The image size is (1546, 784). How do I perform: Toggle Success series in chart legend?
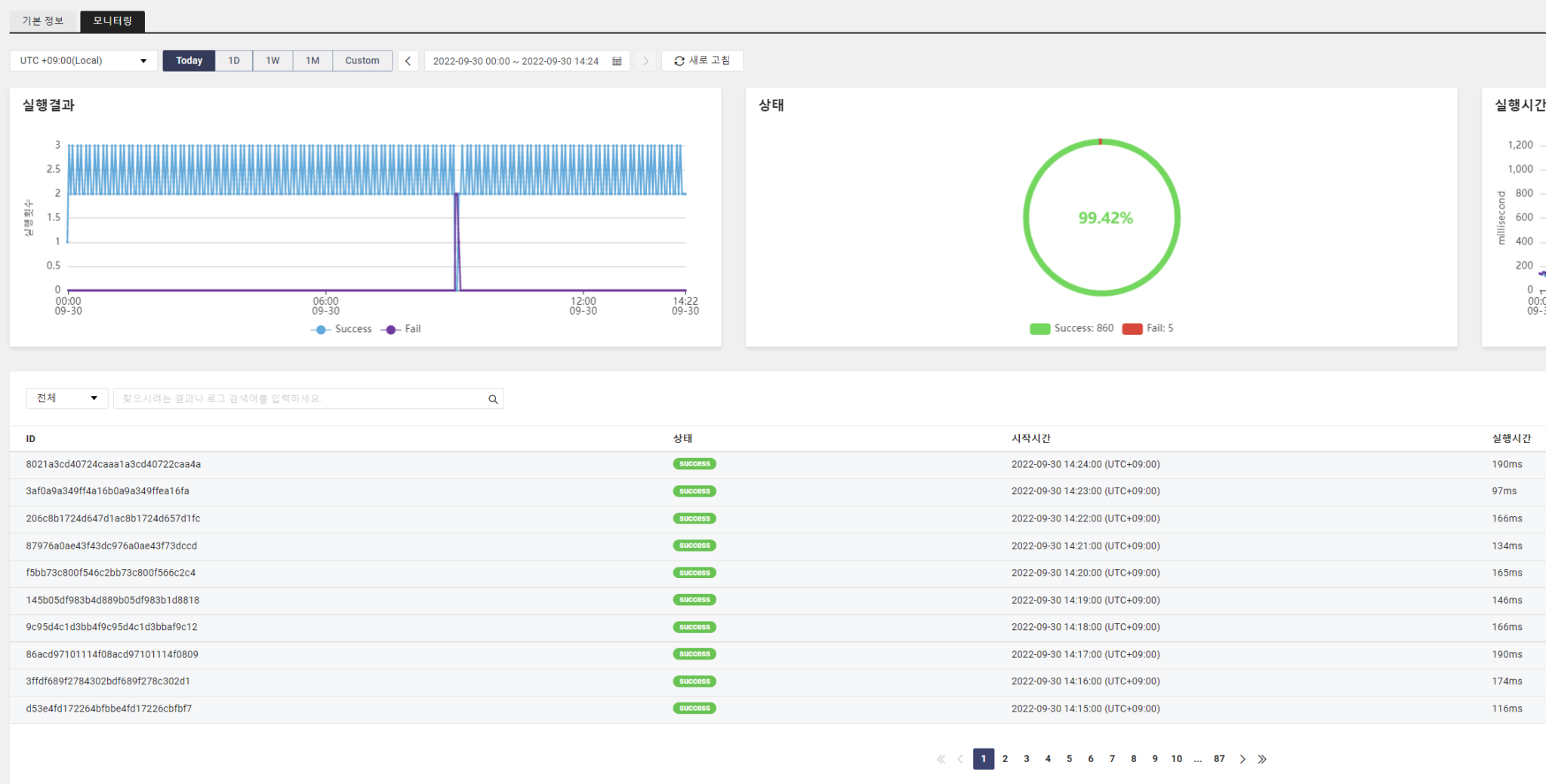pos(342,329)
